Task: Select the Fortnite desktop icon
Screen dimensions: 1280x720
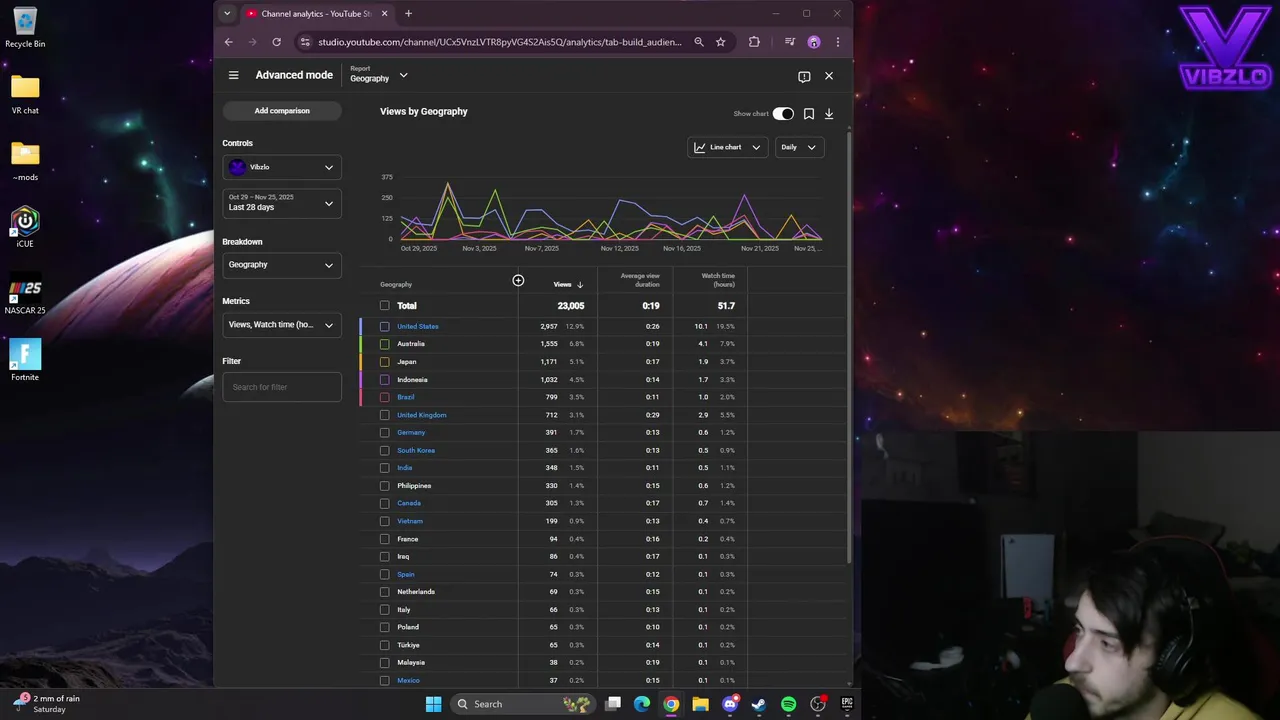Action: pyautogui.click(x=25, y=361)
